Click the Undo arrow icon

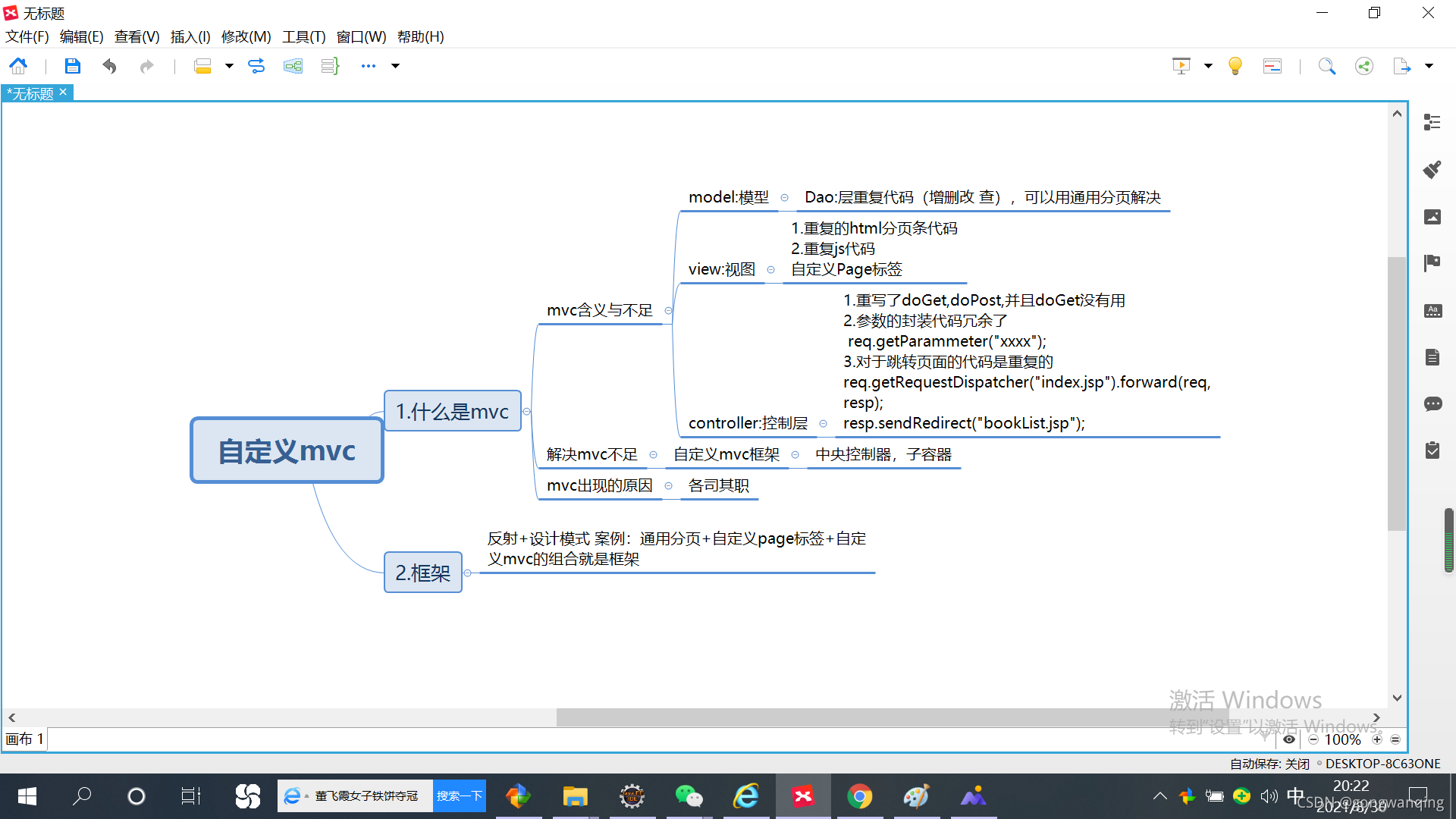pos(109,66)
